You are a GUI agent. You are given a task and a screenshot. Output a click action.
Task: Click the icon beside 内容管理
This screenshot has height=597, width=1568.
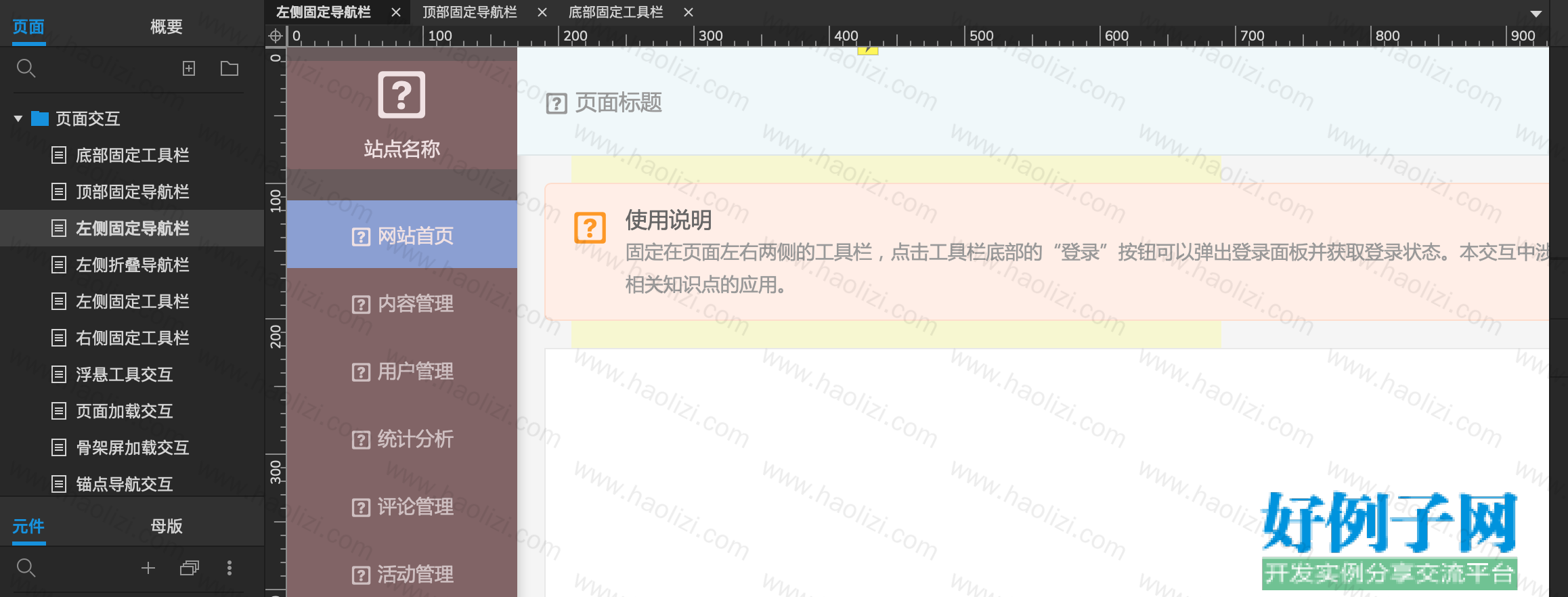point(361,305)
